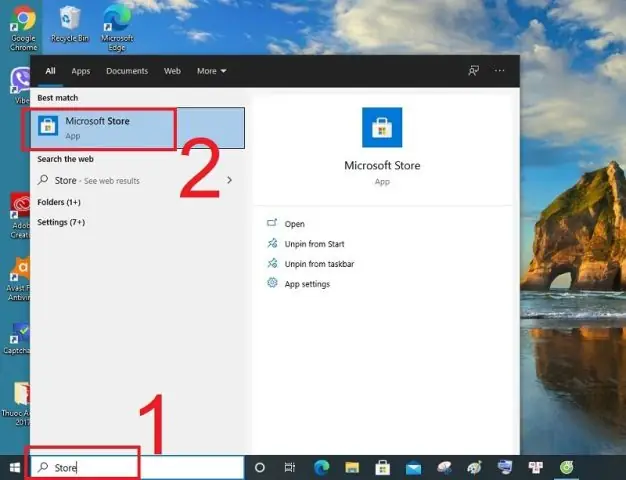Open File Explorer from the taskbar
626x480 pixels.
point(352,467)
